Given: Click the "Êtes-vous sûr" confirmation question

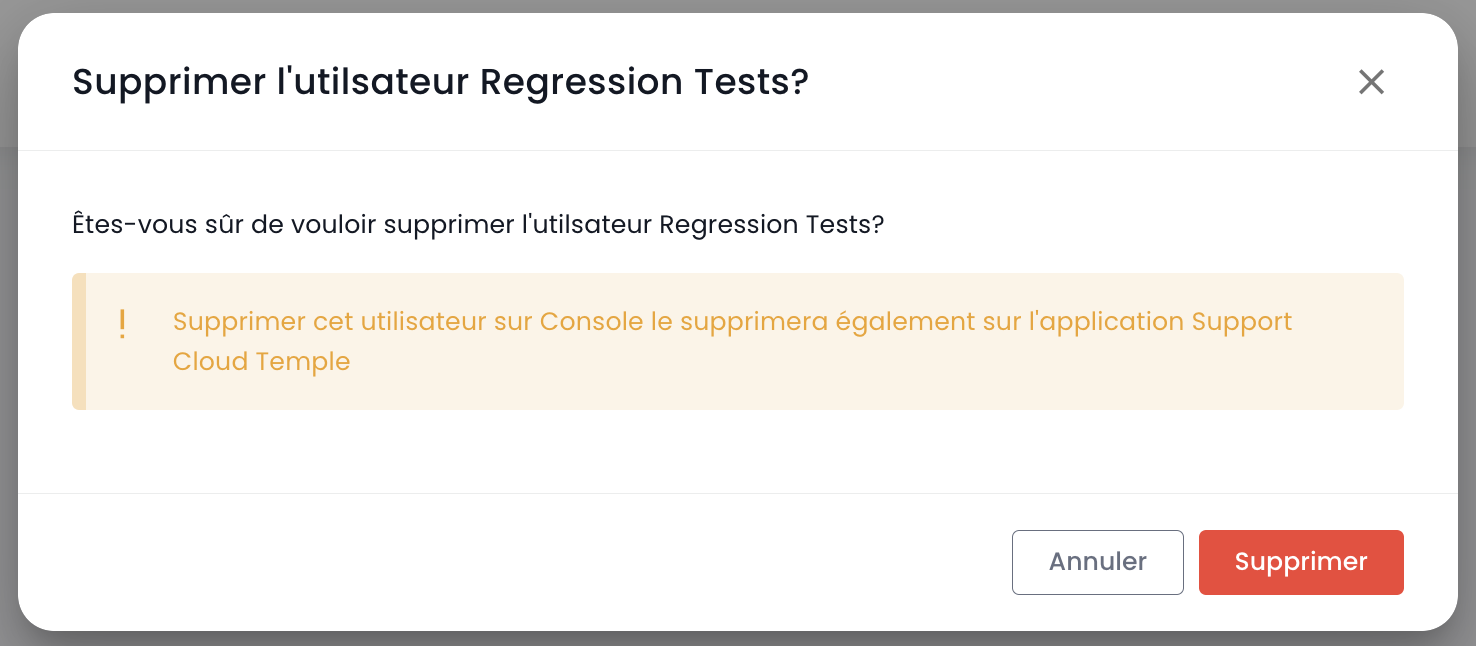Looking at the screenshot, I should pyautogui.click(x=478, y=224).
